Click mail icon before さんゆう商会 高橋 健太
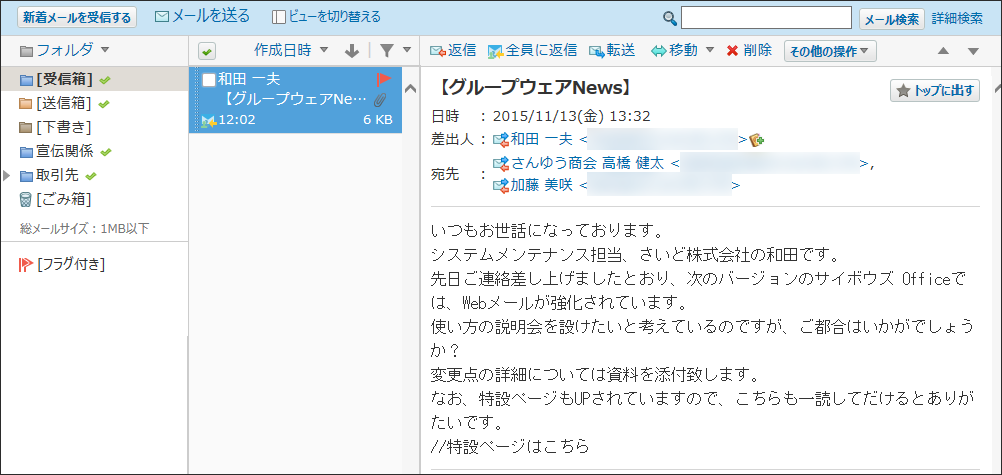1002x475 pixels. click(500, 163)
